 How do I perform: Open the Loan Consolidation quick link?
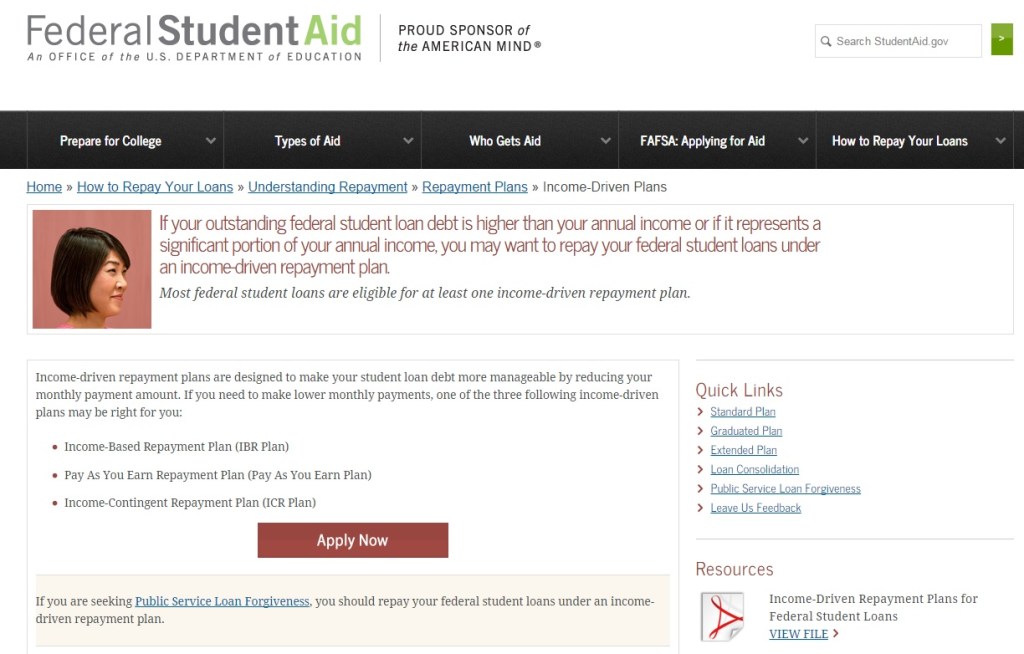754,469
